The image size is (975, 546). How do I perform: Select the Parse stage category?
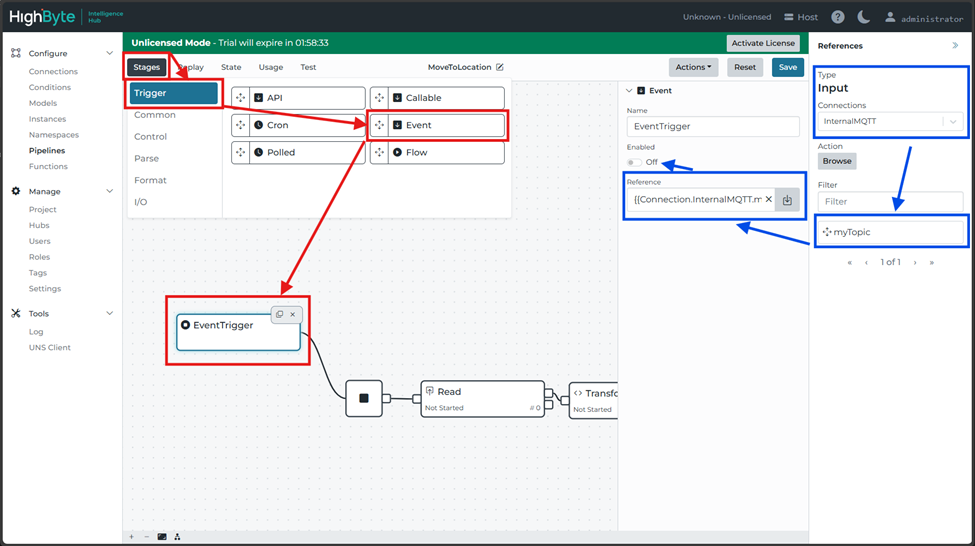[x=146, y=159]
